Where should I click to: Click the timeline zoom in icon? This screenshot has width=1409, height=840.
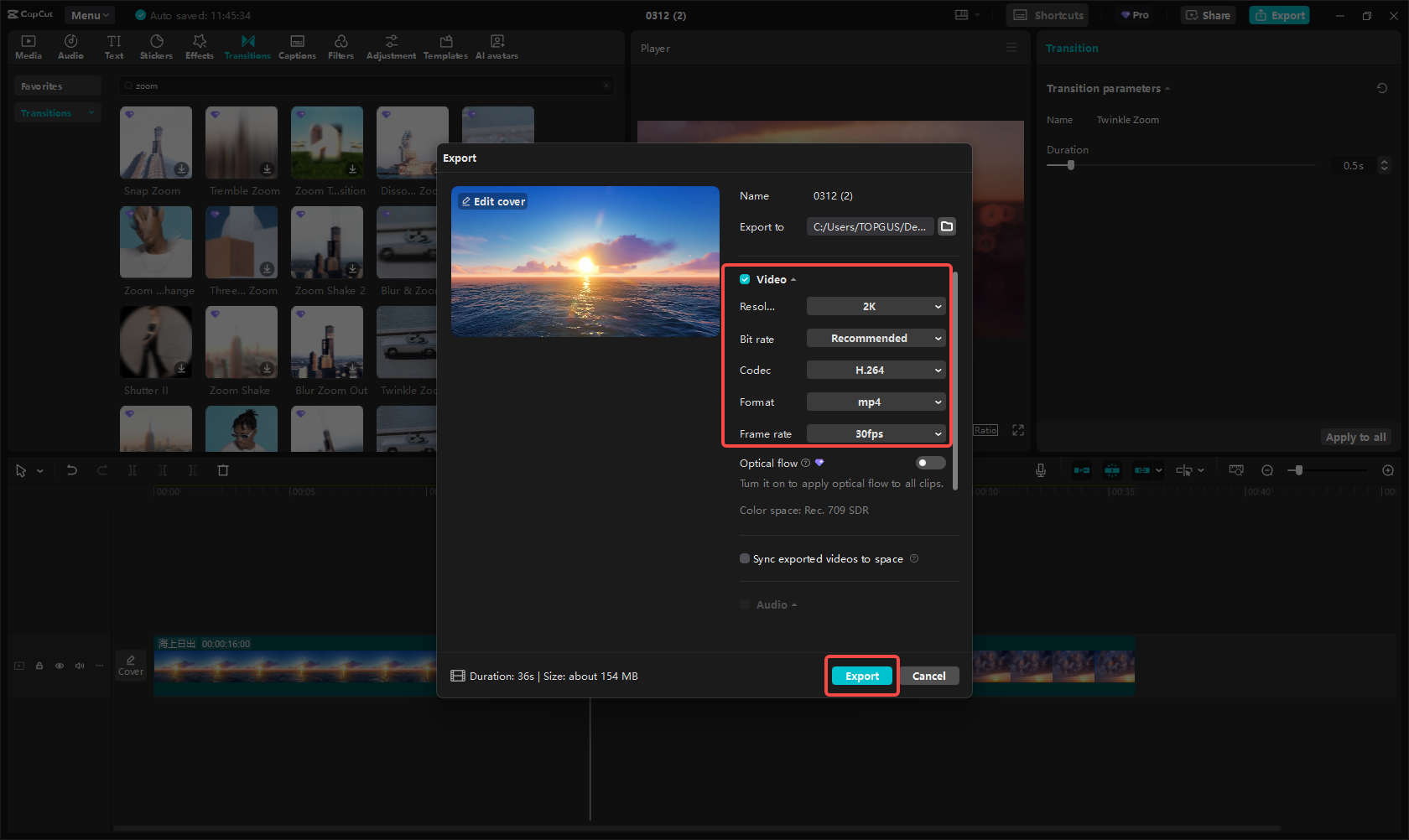coord(1388,470)
